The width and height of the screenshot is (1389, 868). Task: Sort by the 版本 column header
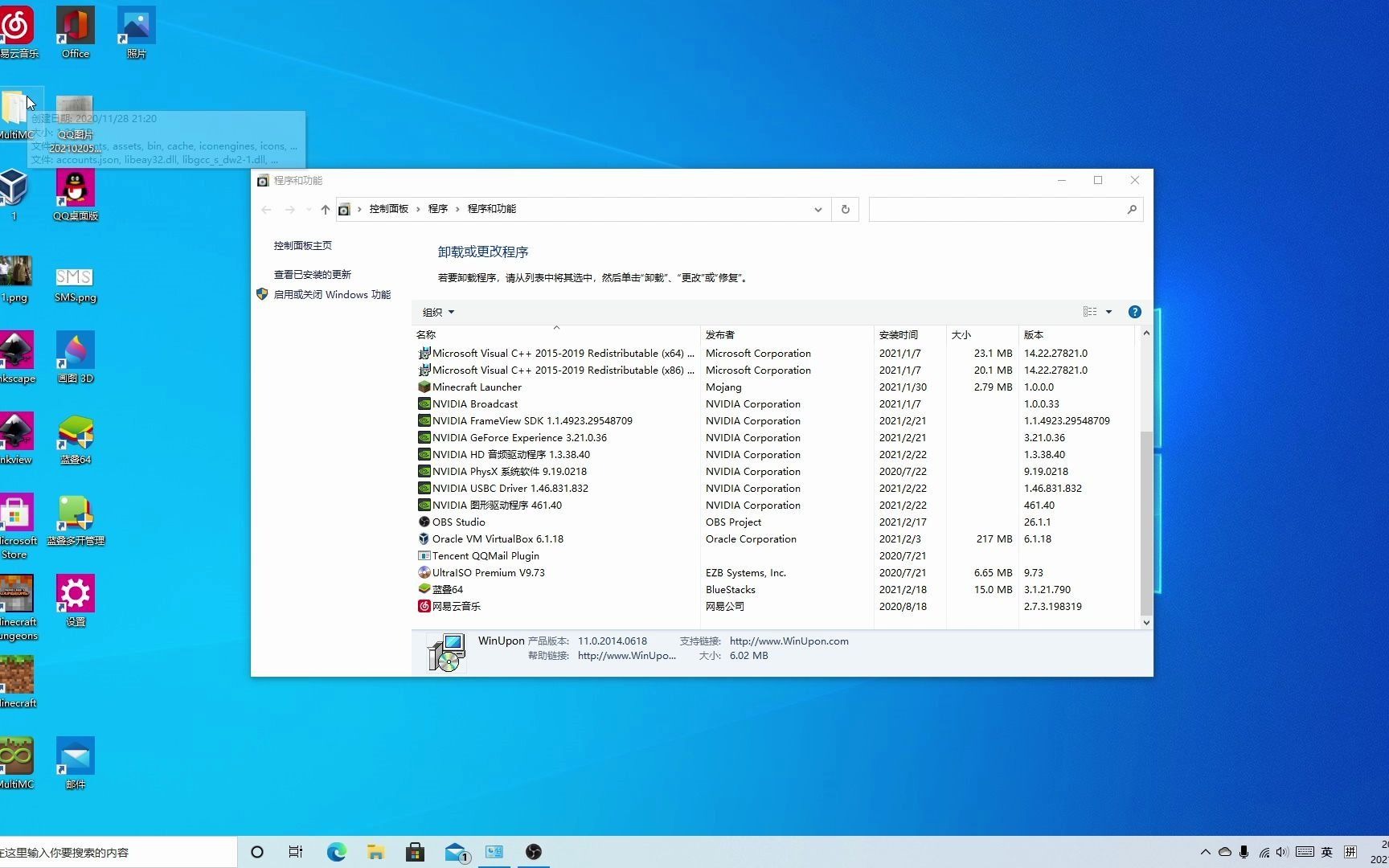1076,334
